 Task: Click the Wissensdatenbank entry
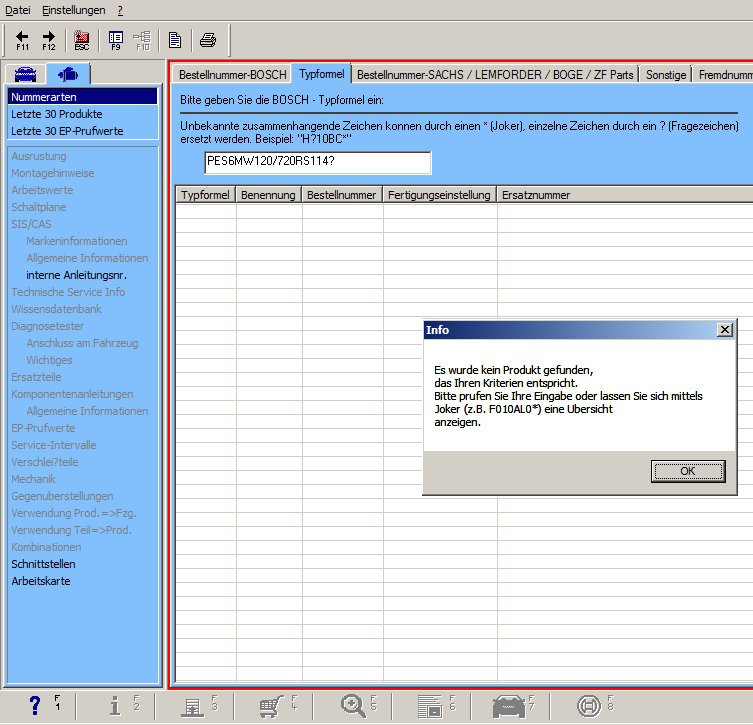[57, 309]
